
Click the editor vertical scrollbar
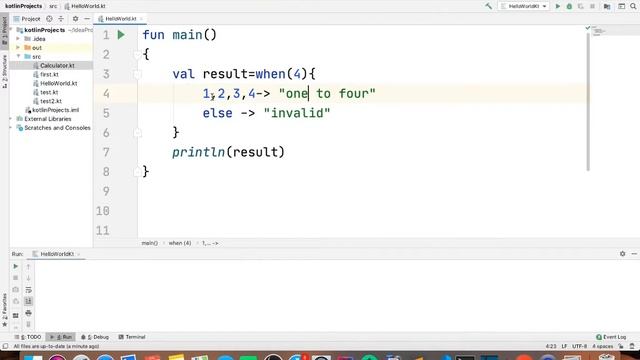tap(588, 102)
